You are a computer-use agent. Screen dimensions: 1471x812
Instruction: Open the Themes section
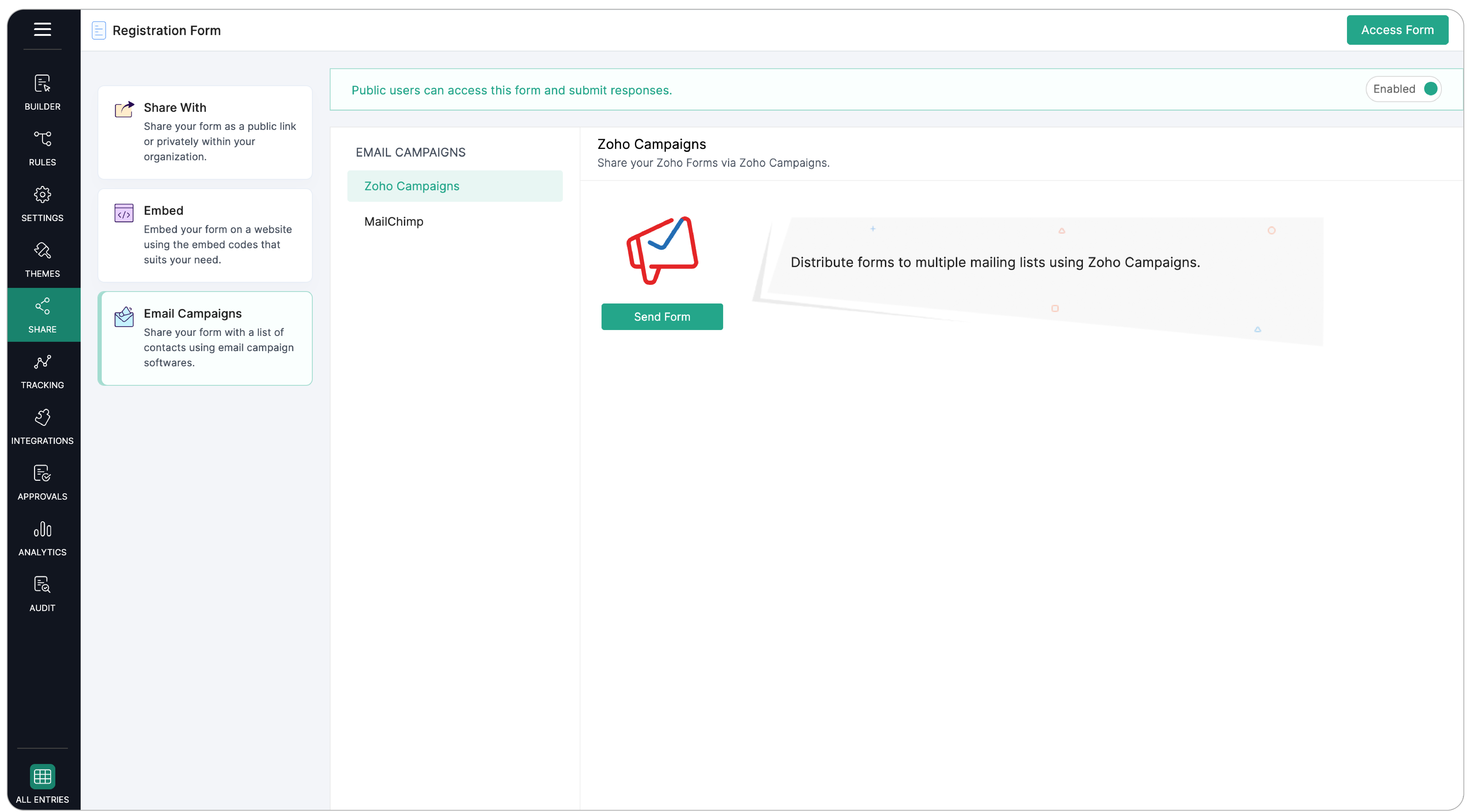coord(42,260)
